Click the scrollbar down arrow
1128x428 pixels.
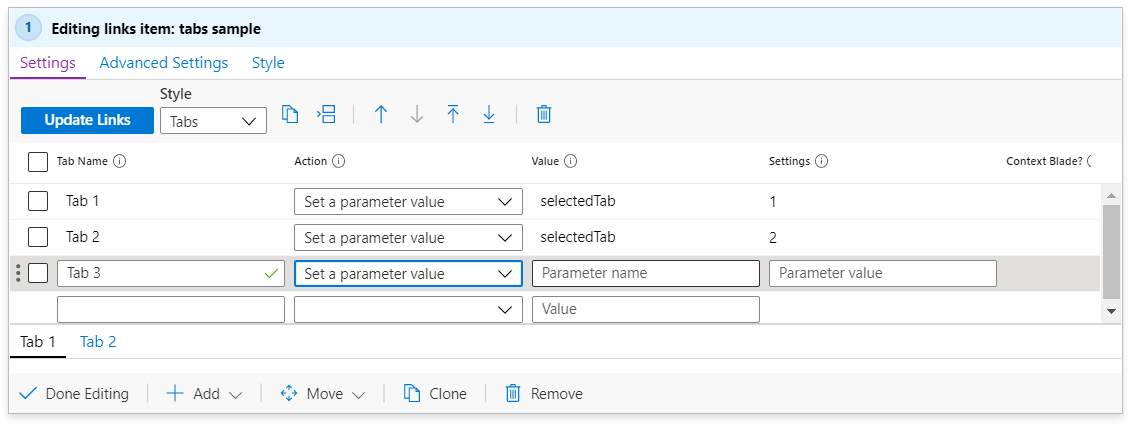pyautogui.click(x=1111, y=311)
